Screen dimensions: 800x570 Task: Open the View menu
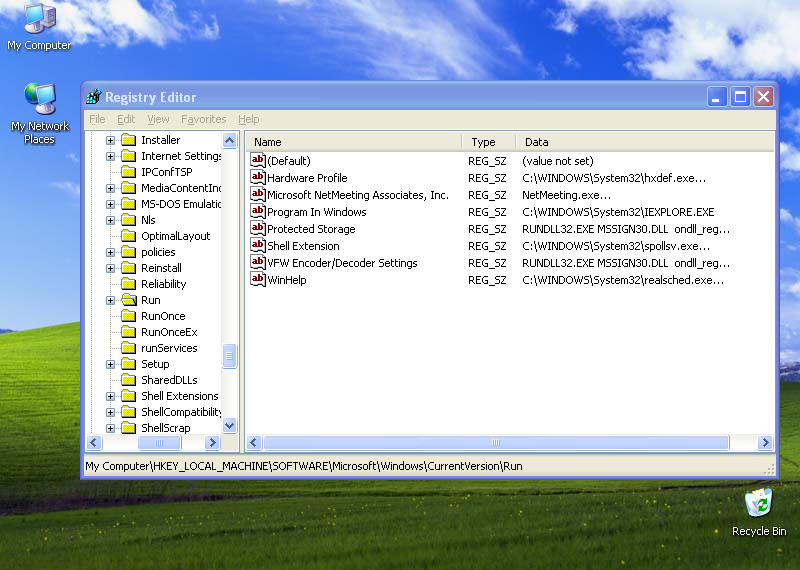[158, 119]
